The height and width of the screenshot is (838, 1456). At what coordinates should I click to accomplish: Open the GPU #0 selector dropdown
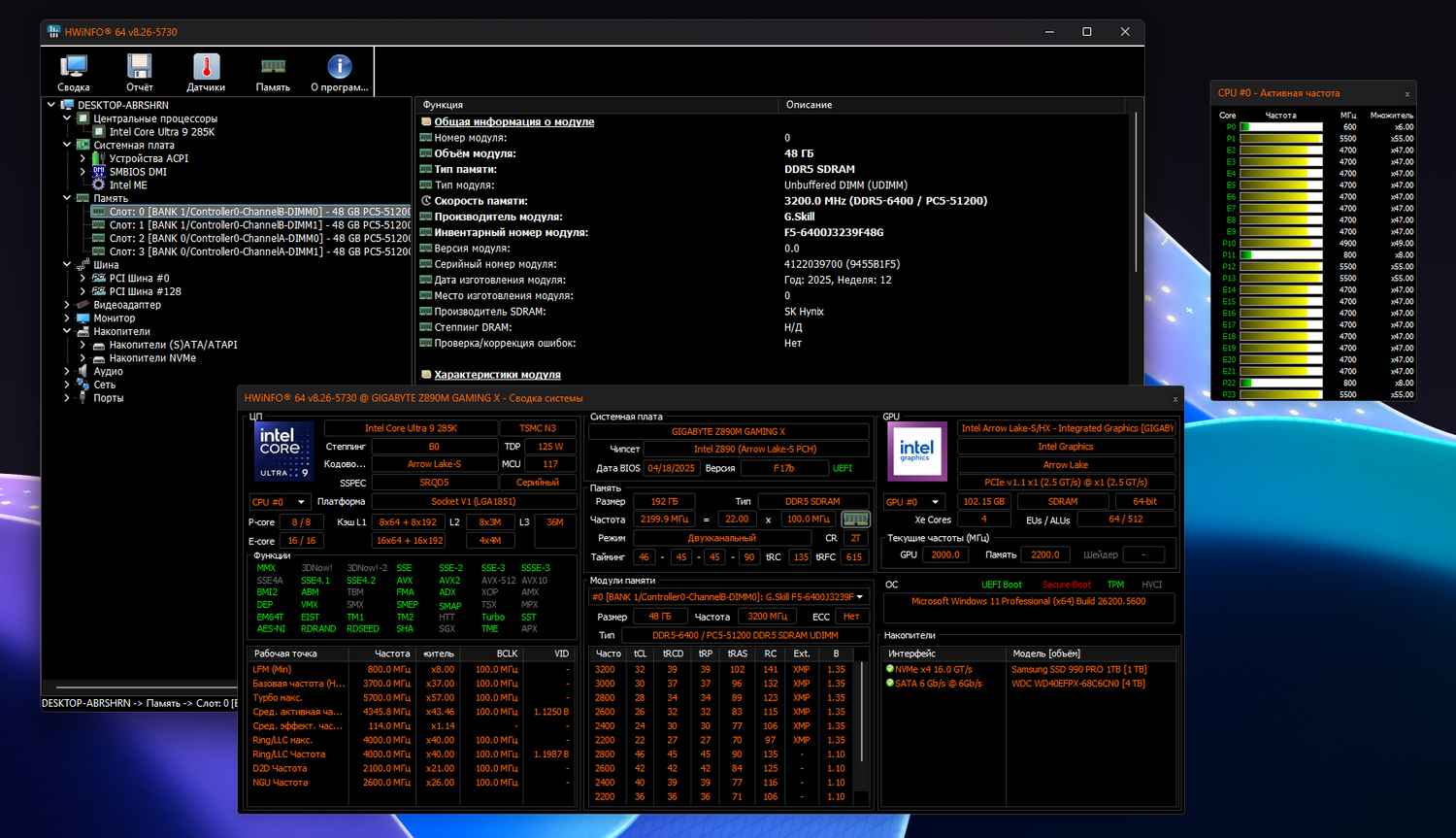(x=912, y=502)
